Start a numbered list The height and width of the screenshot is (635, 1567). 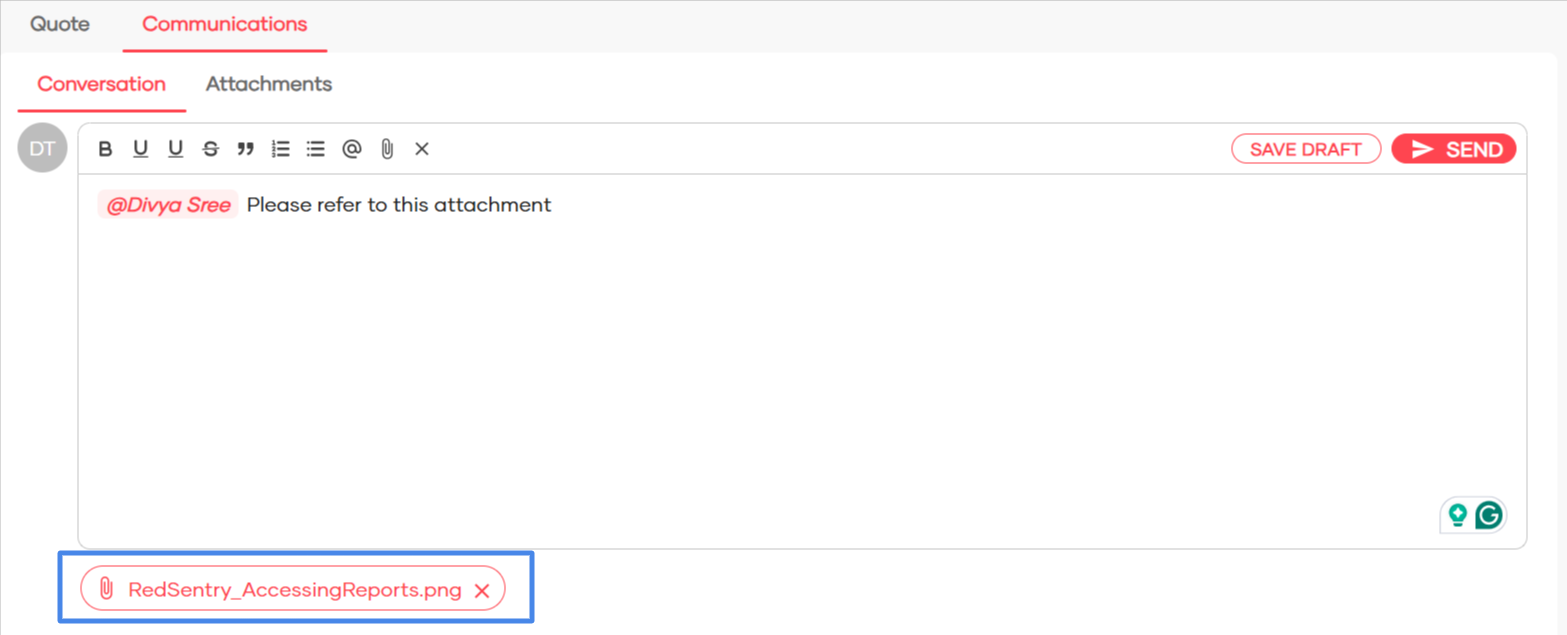click(281, 150)
